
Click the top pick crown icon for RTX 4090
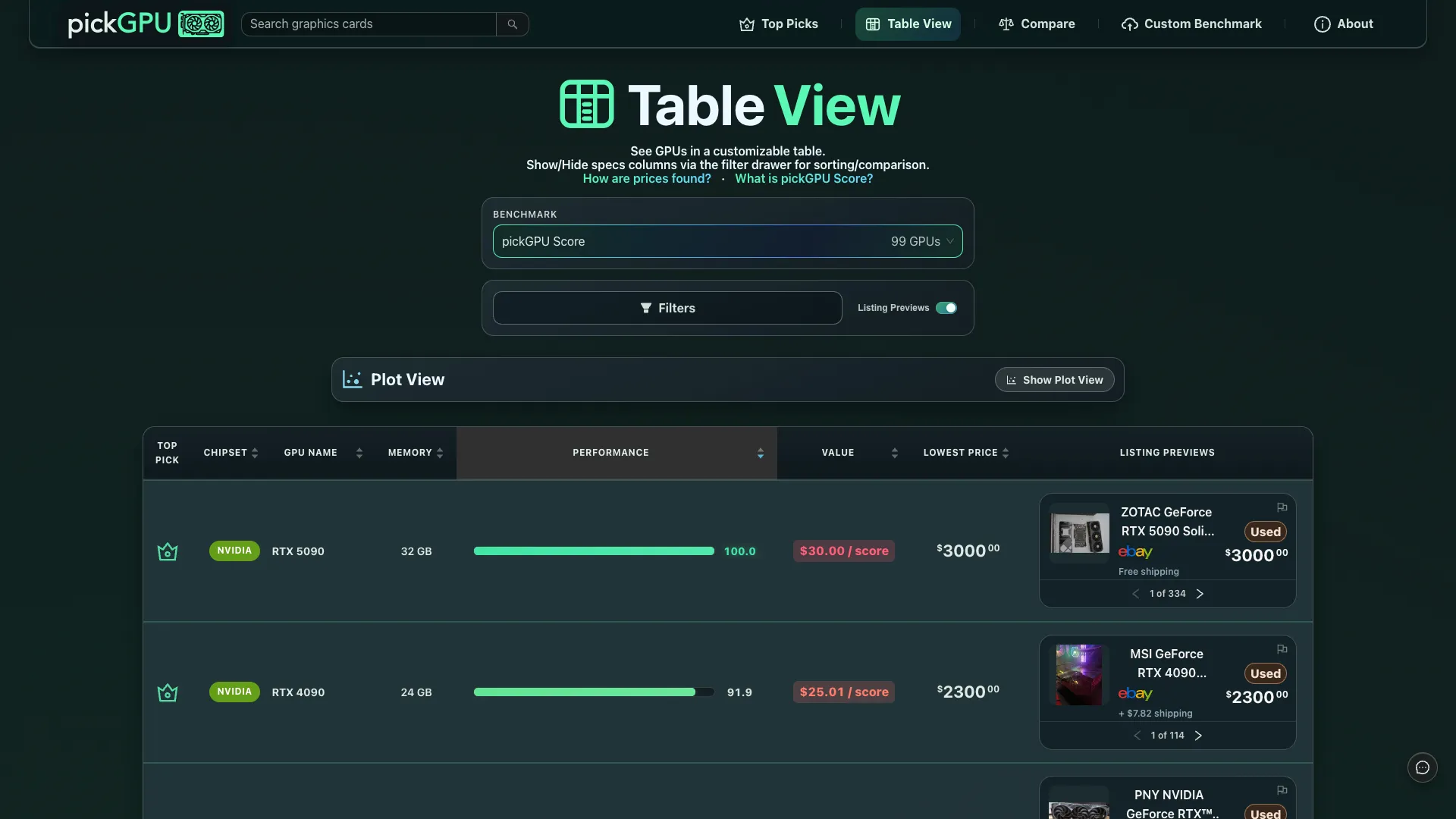168,692
